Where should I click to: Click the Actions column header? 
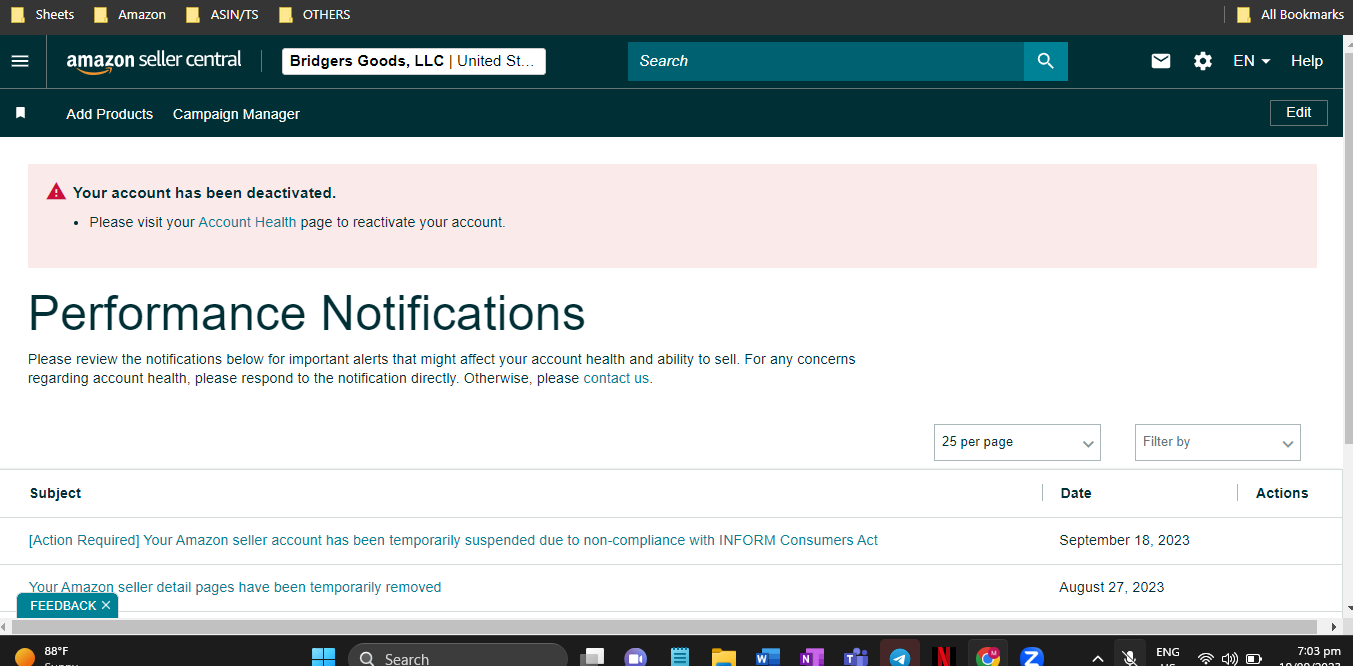tap(1282, 493)
